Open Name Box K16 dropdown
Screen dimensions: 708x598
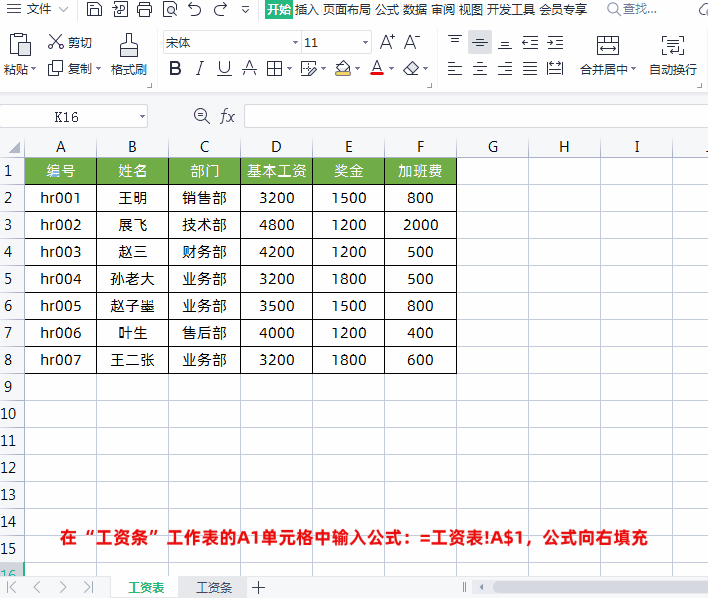coord(142,117)
